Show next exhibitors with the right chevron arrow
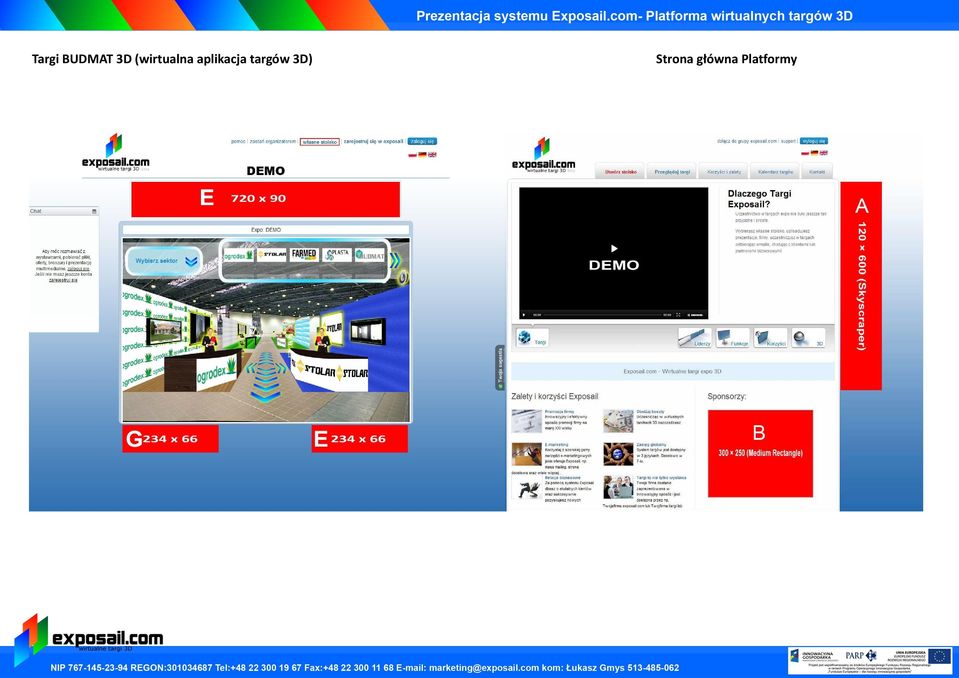The height and width of the screenshot is (678, 959). [x=395, y=260]
